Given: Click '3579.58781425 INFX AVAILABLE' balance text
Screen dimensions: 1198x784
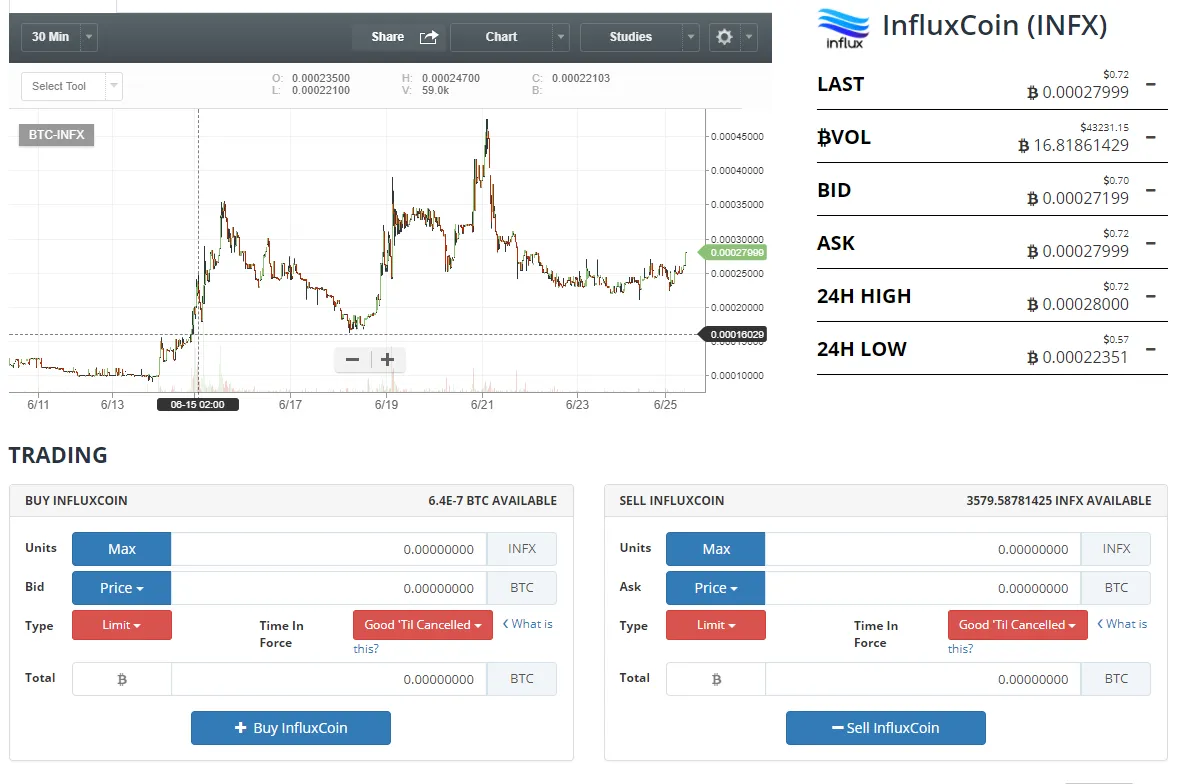Looking at the screenshot, I should (x=1059, y=501).
